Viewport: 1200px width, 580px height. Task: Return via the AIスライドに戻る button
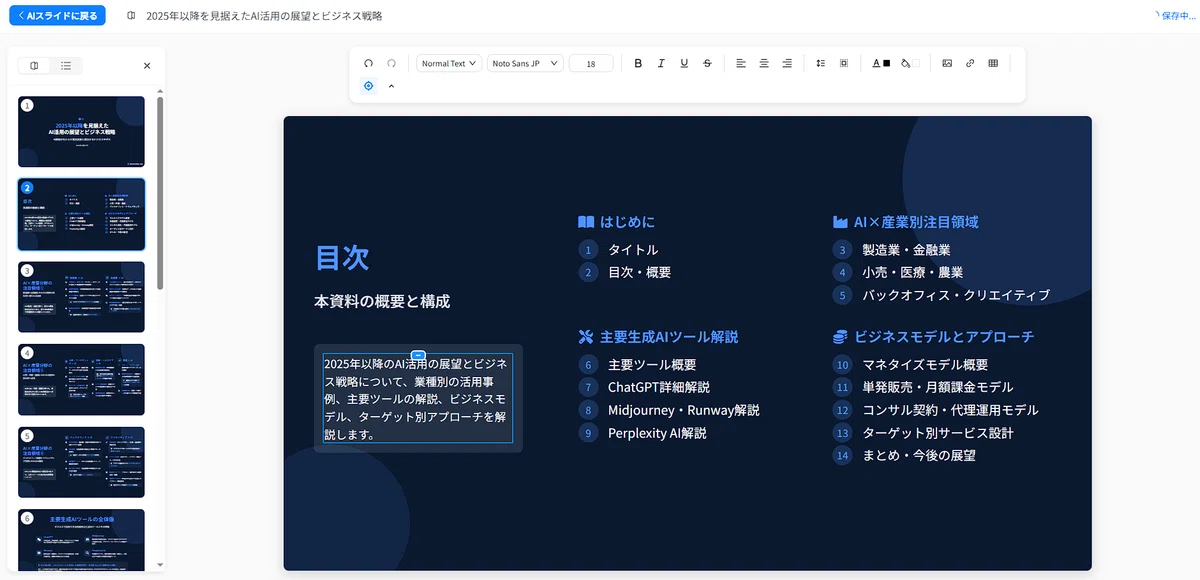(x=57, y=16)
